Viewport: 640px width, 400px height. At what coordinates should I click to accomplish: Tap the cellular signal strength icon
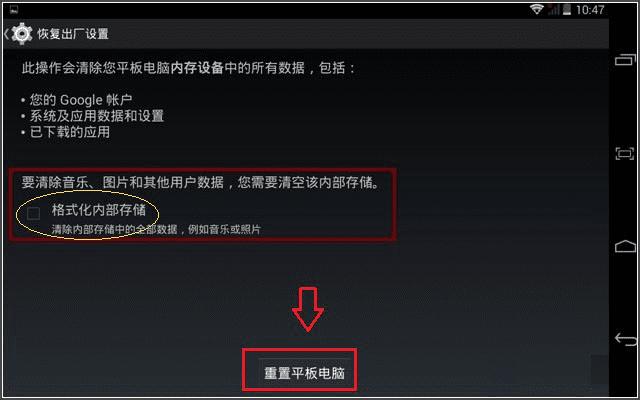click(x=553, y=10)
